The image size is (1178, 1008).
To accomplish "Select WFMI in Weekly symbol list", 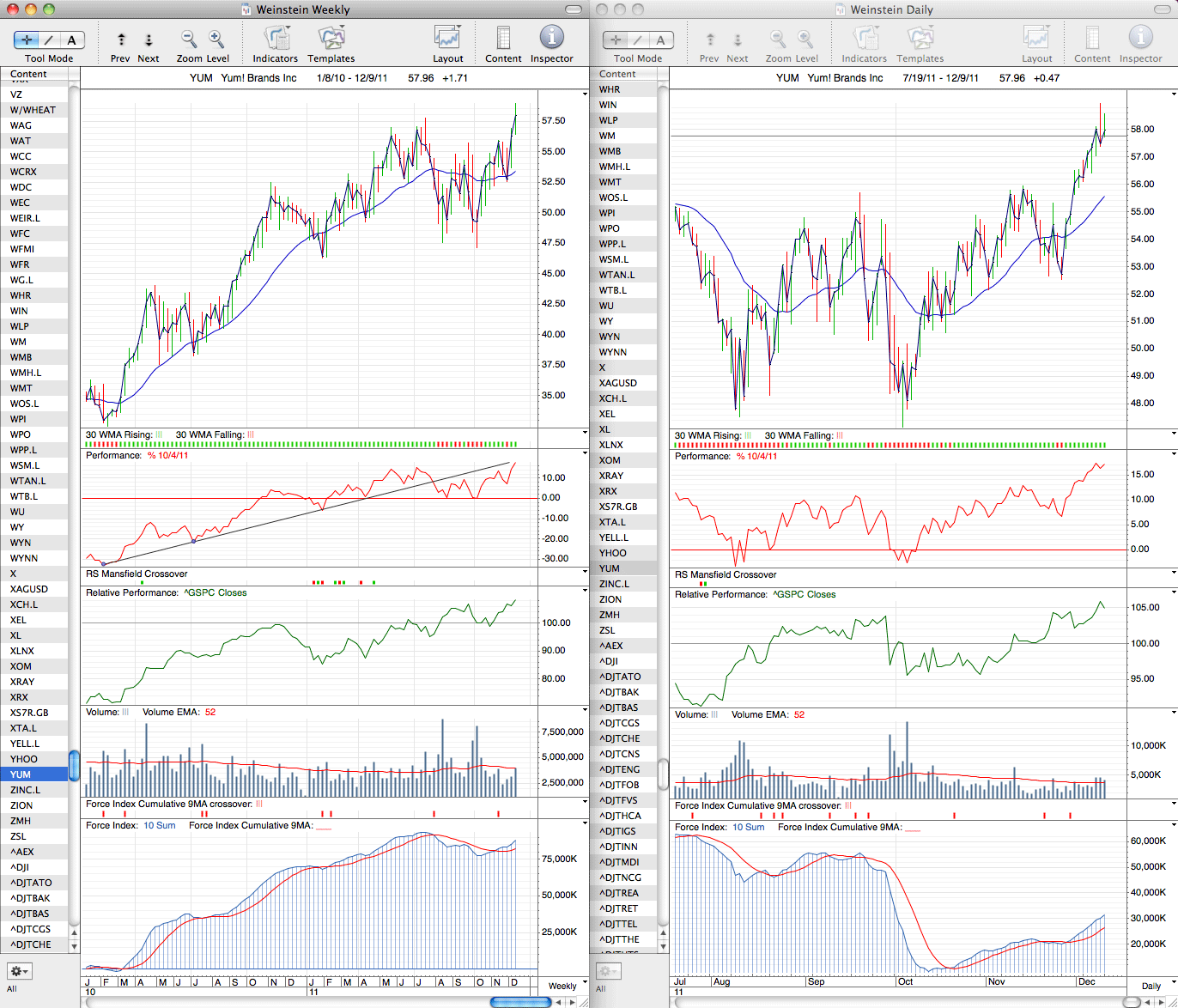I will click(34, 249).
